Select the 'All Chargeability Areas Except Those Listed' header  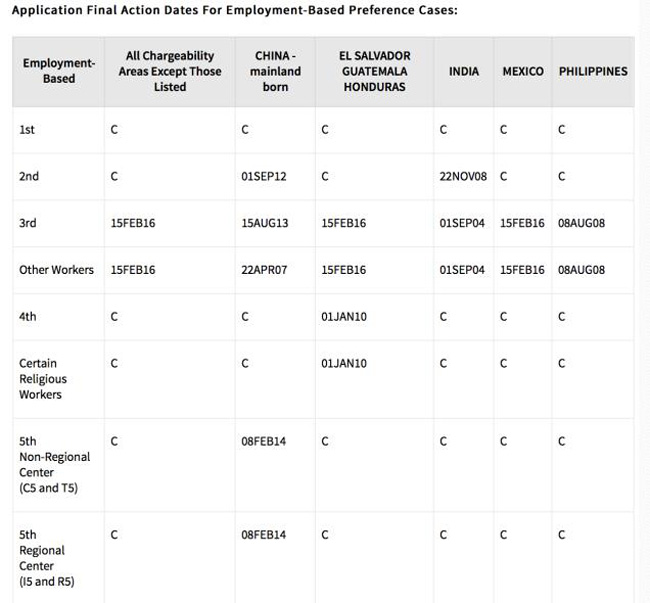pos(169,71)
